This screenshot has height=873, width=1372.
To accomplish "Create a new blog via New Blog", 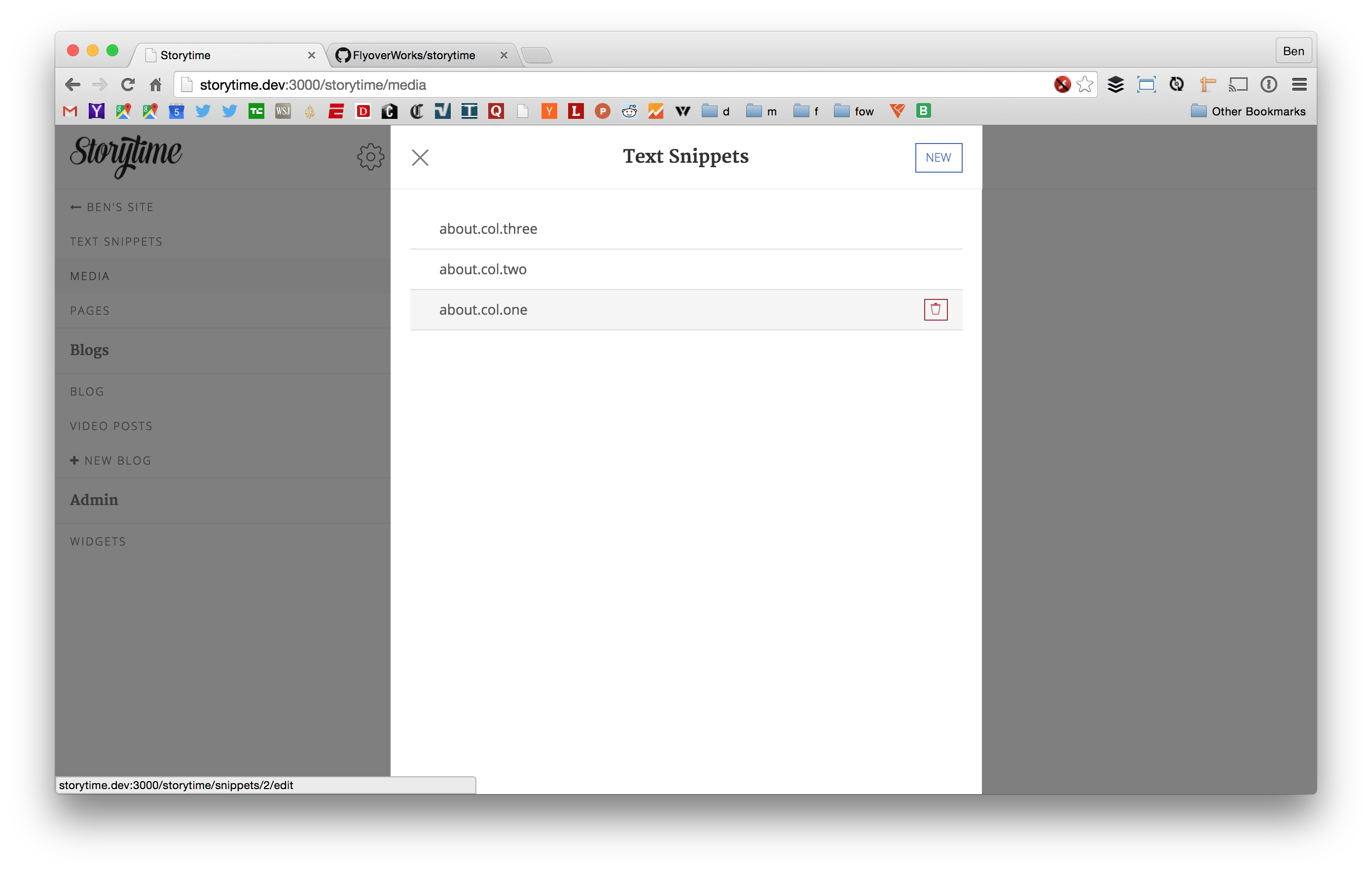I will (111, 461).
